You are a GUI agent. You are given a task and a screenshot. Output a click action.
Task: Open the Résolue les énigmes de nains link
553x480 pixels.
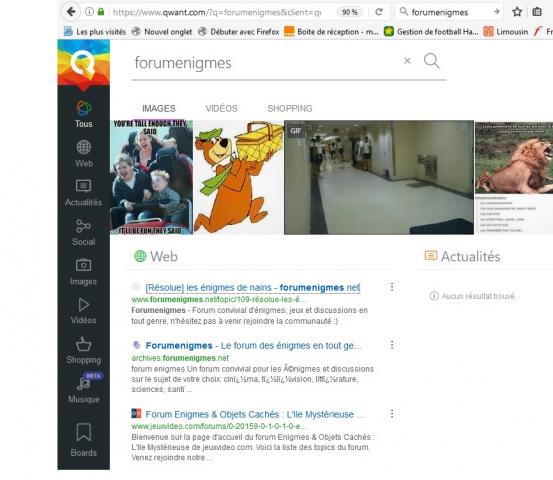pyautogui.click(x=253, y=288)
